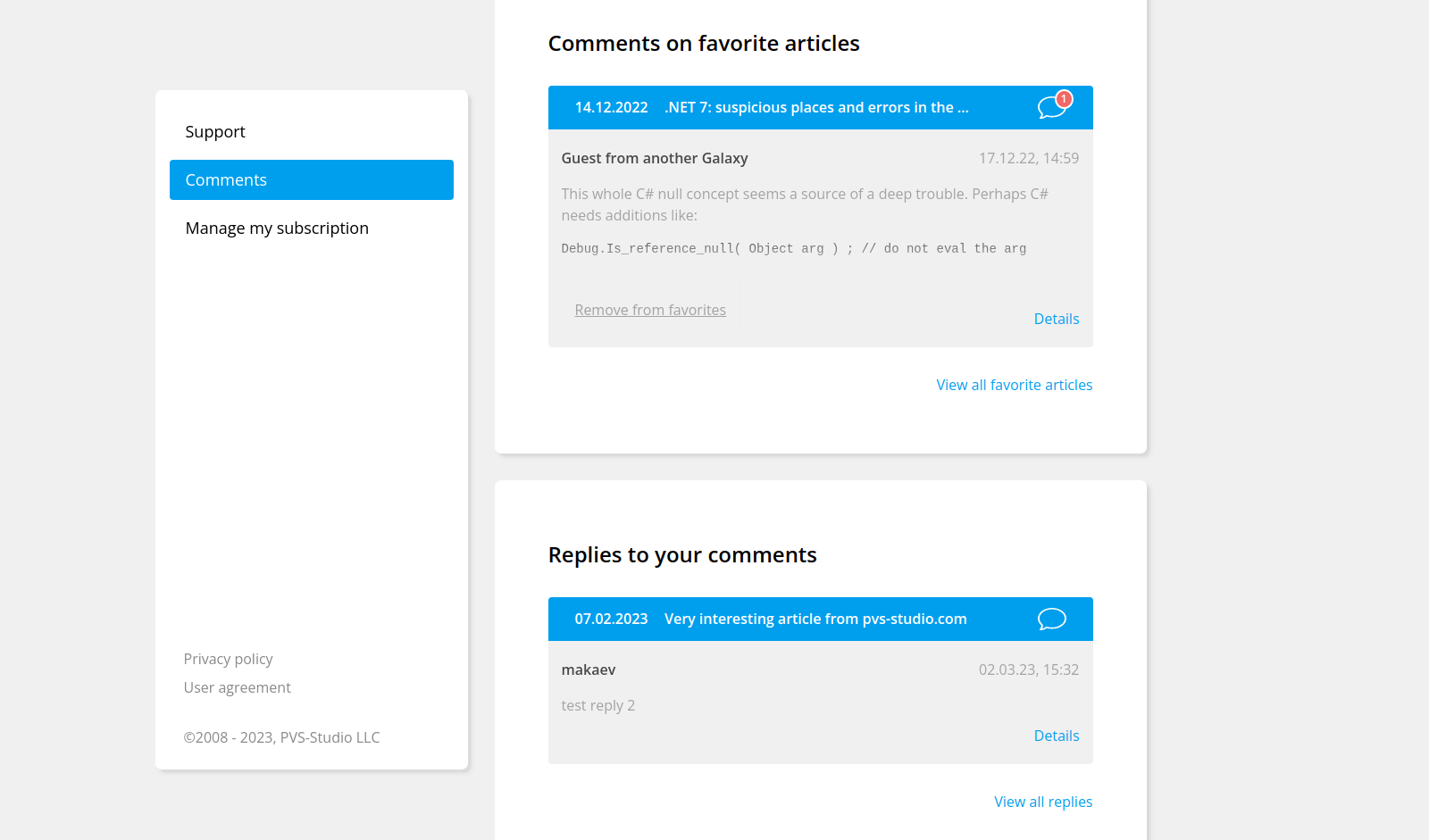The height and width of the screenshot is (840, 1429).
Task: Open View all favorite articles
Action: click(1014, 385)
